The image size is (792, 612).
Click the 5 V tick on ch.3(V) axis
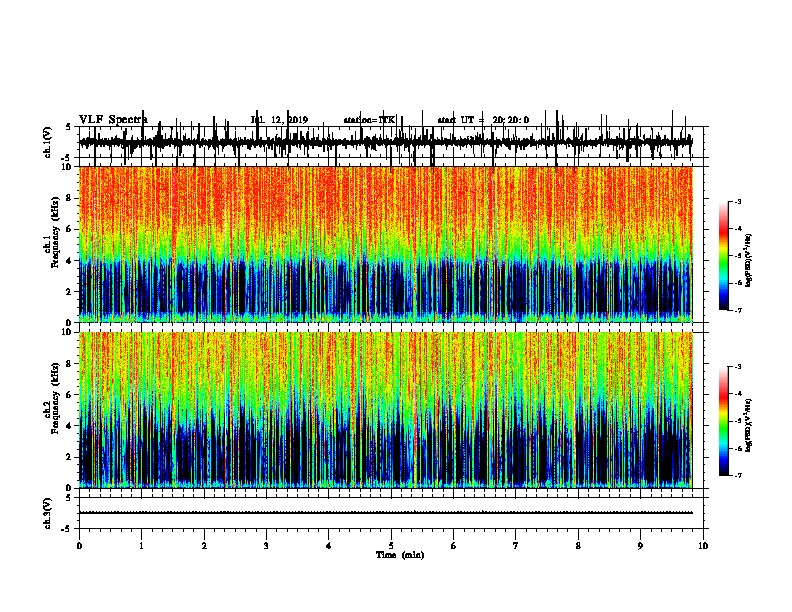pos(69,498)
